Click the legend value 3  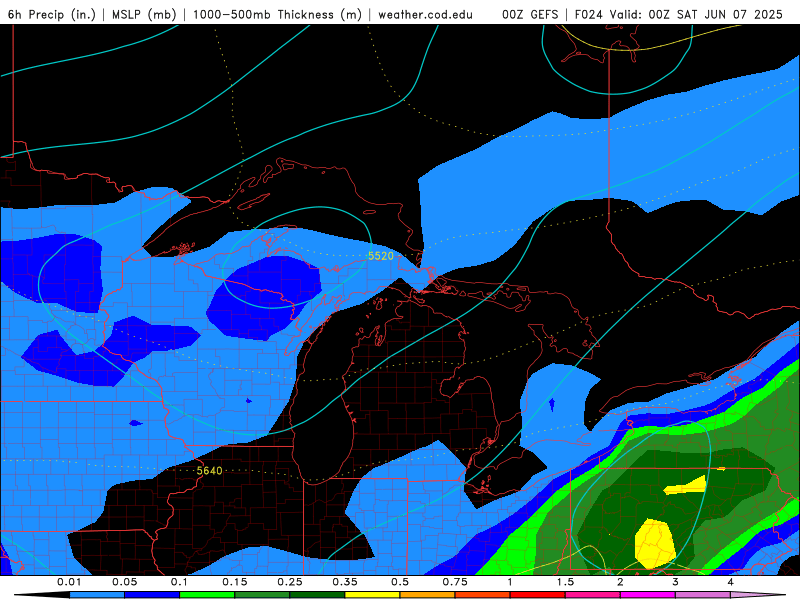pos(676,582)
